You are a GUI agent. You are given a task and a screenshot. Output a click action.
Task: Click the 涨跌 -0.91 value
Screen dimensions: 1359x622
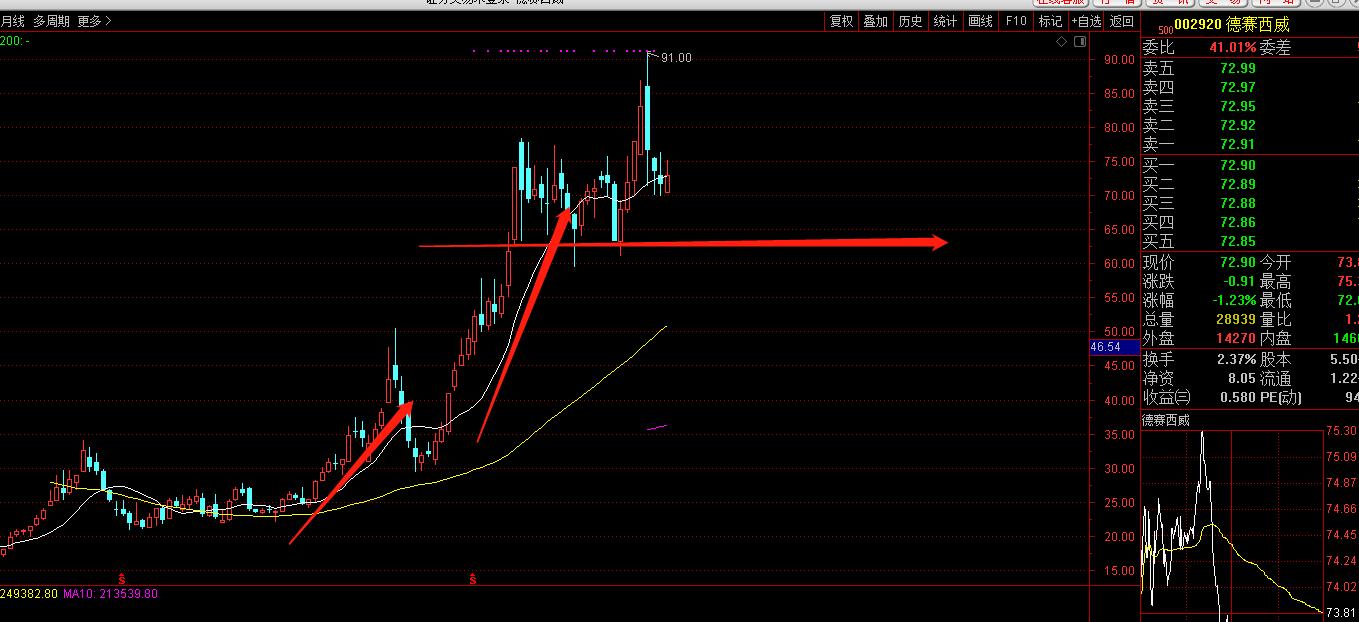coord(1238,281)
